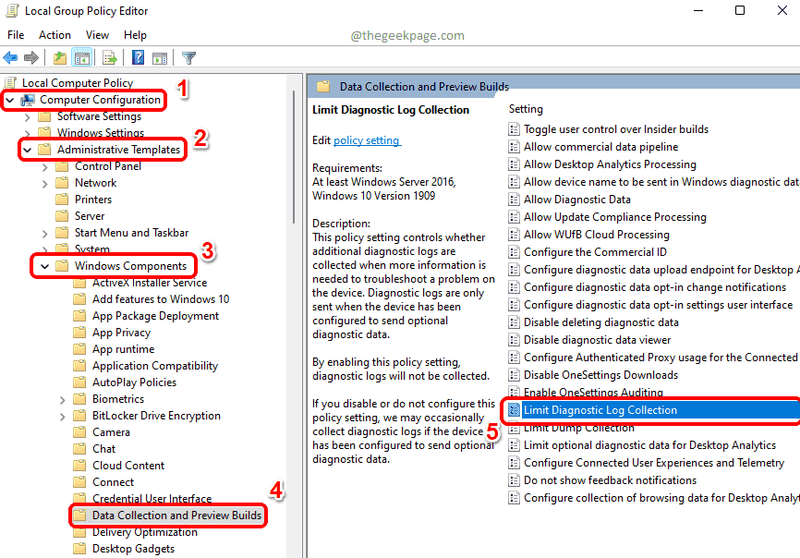Image resolution: width=800 pixels, height=558 pixels.
Task: Collapse the Windows Components node
Action: (45, 266)
